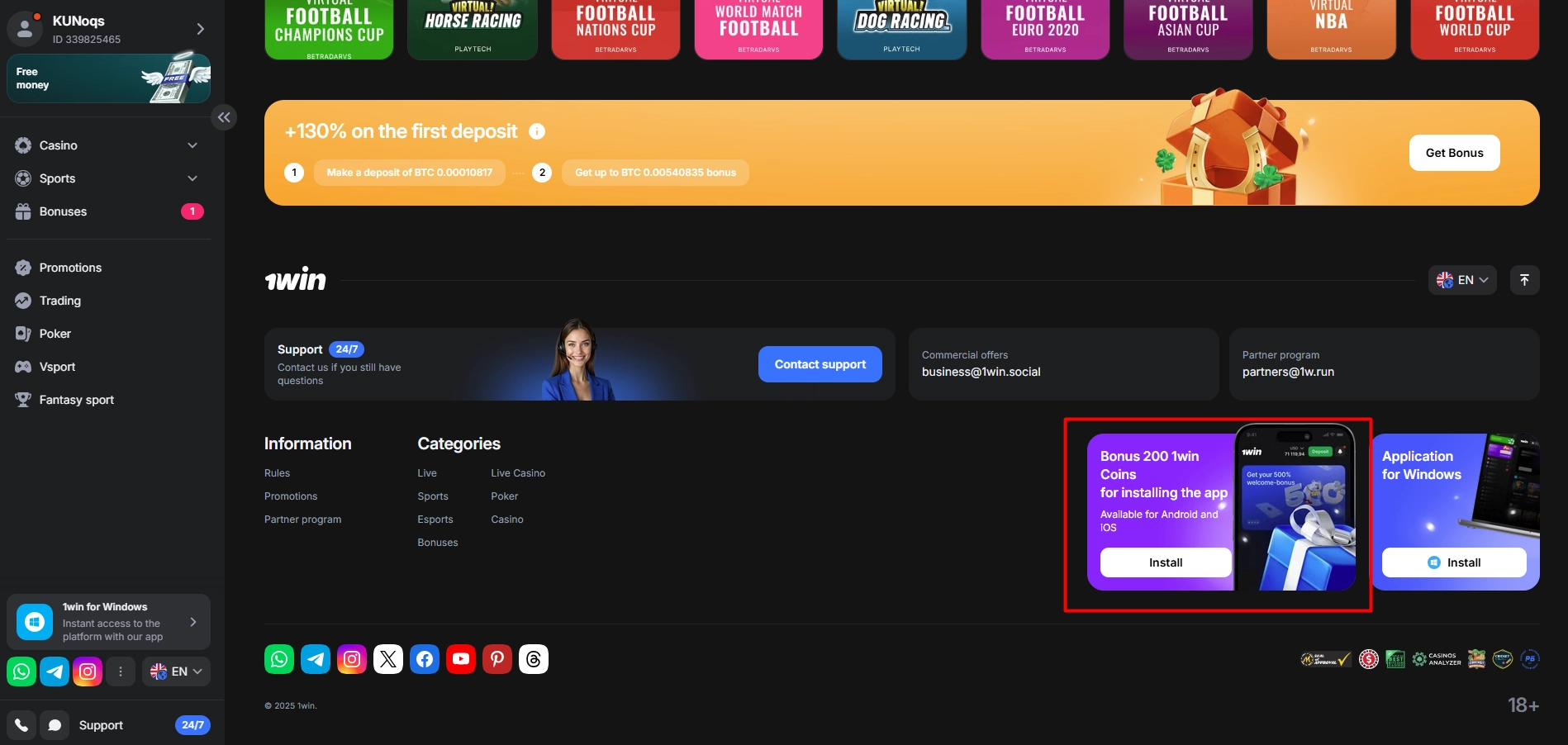Click the scroll-to-top arrow icon
The height and width of the screenshot is (745, 1568).
1525,280
